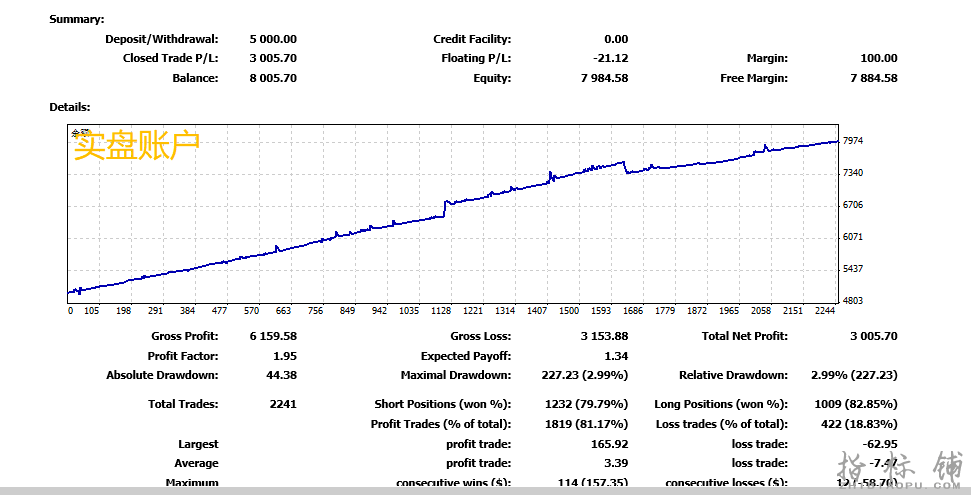Click the yellow 实盘账户 watermark text
Image resolution: width=971 pixels, height=495 pixels.
click(x=137, y=146)
